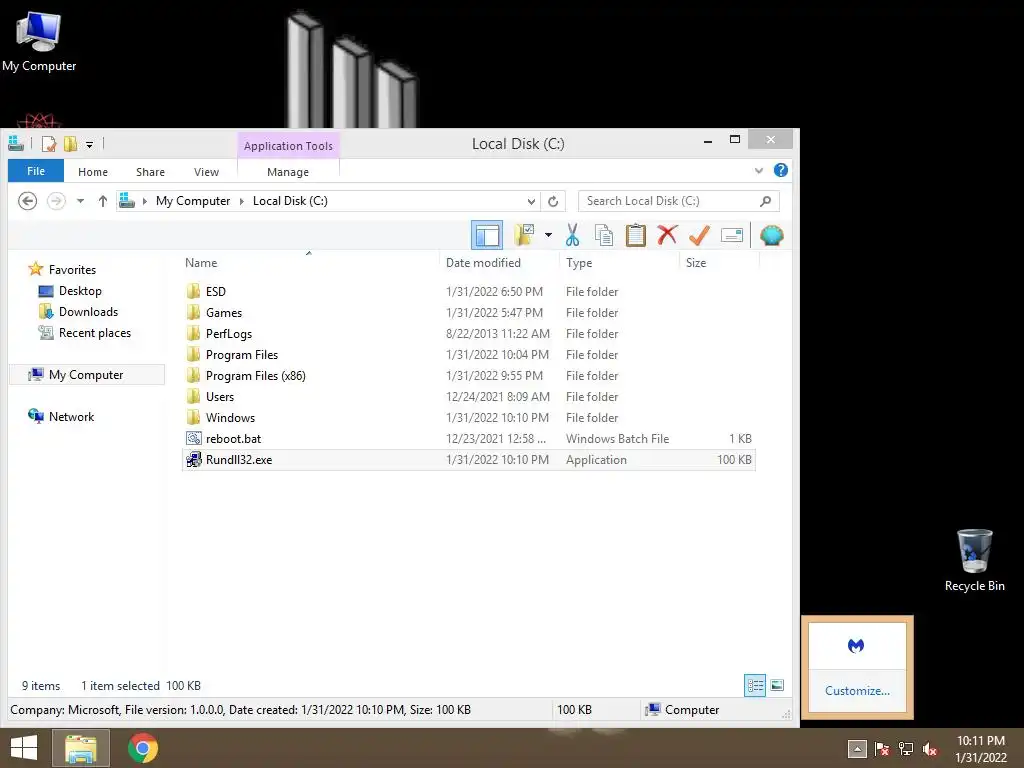The height and width of the screenshot is (768, 1024).
Task: Click the New Folder icon in title bar
Action: tap(70, 144)
